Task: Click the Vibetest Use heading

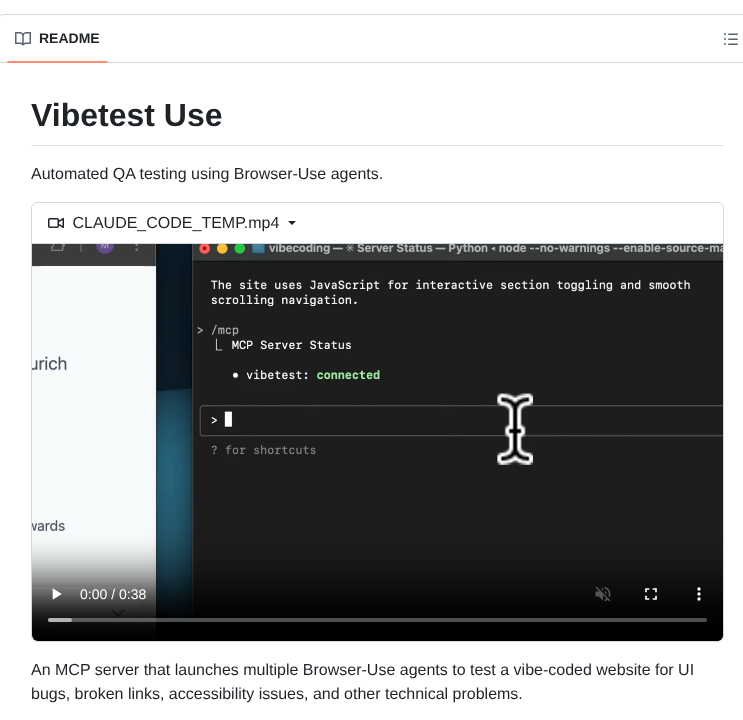Action: tap(127, 115)
